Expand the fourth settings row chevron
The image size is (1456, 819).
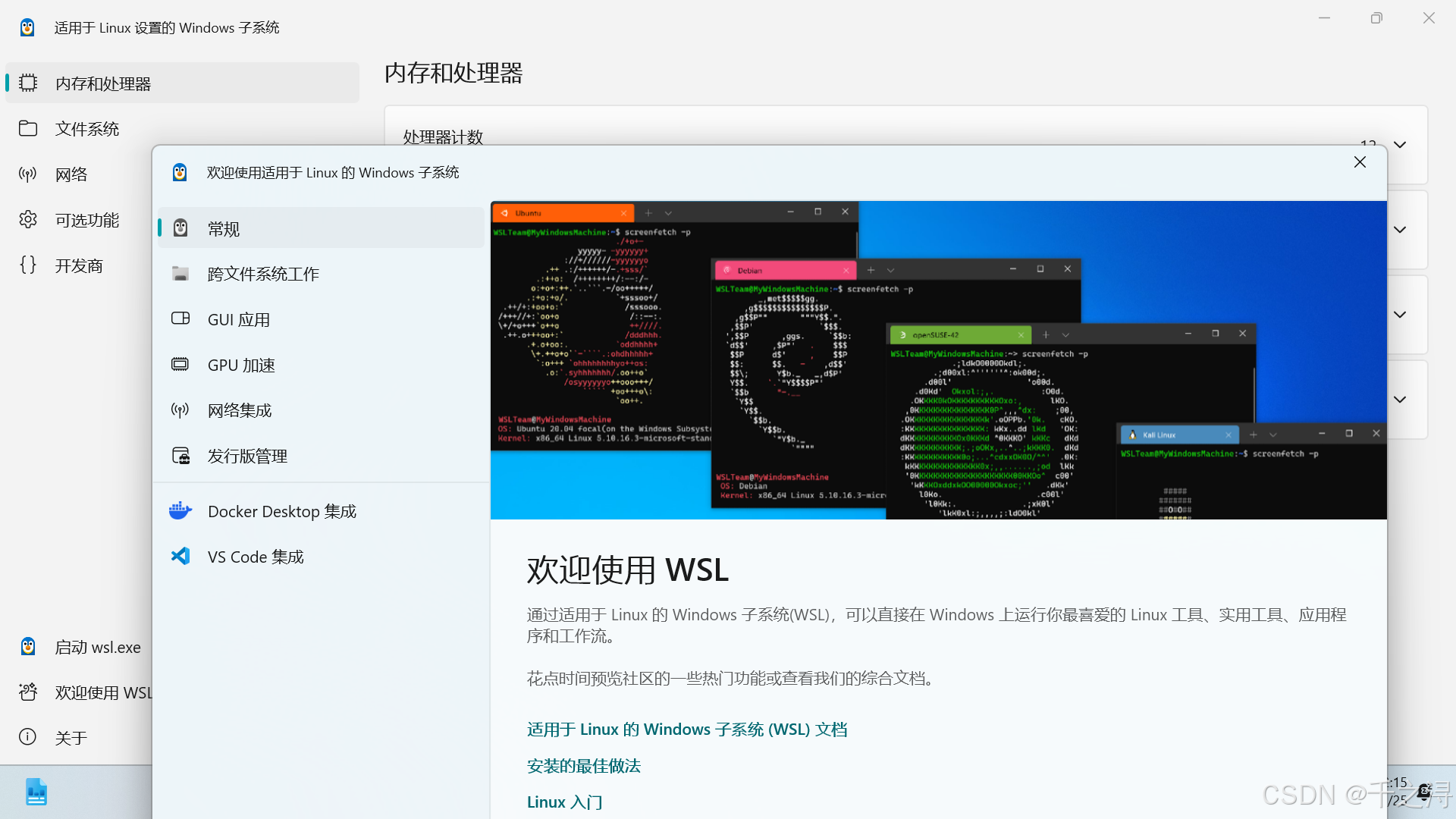(x=1400, y=400)
